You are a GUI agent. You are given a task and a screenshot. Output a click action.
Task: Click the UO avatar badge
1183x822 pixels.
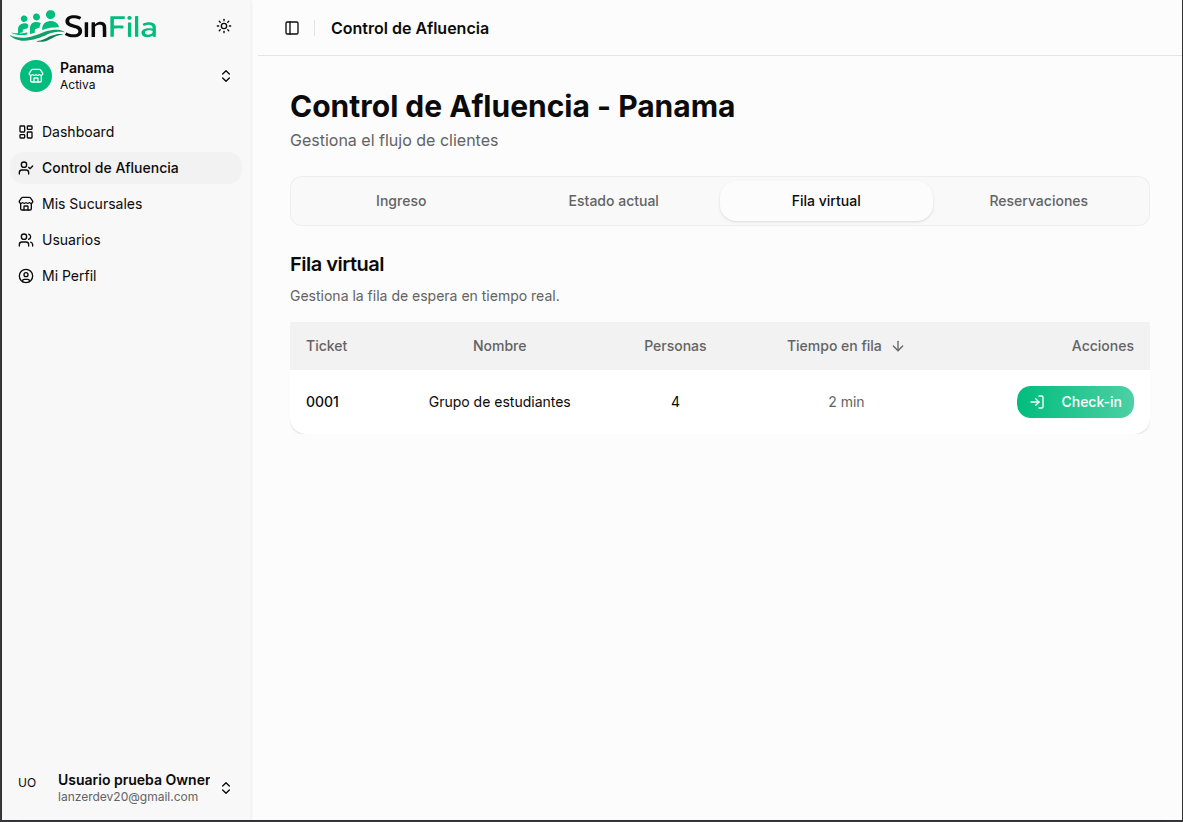[x=27, y=782]
